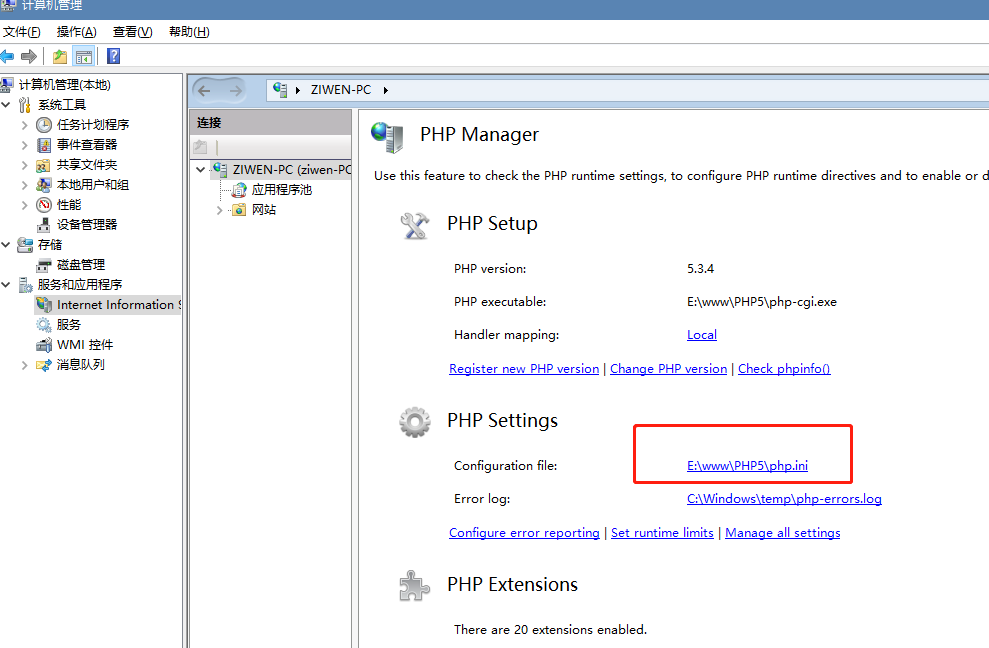Open the Check phpinfo() link
This screenshot has height=648, width=989.
784,368
